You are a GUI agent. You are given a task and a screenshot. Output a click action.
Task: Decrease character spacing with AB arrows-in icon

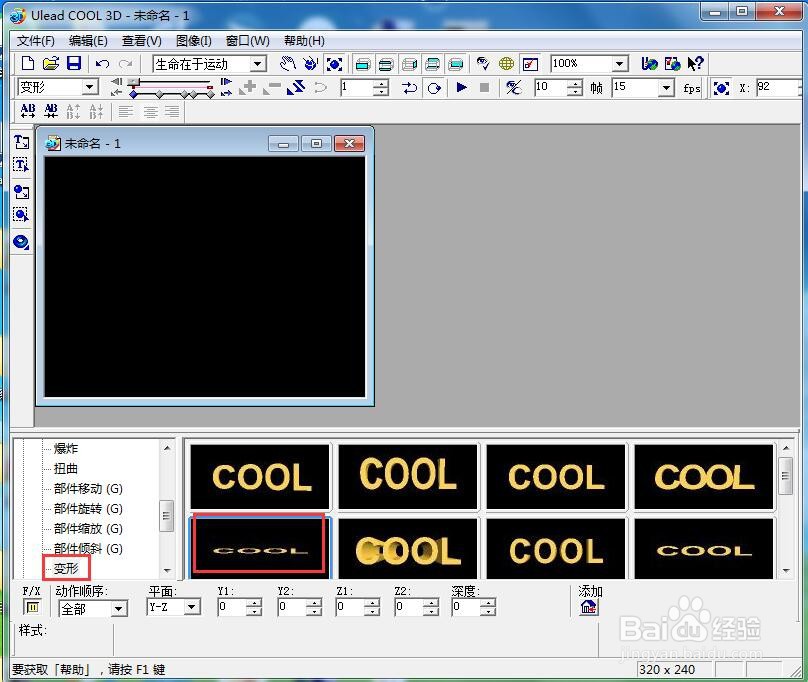(51, 111)
